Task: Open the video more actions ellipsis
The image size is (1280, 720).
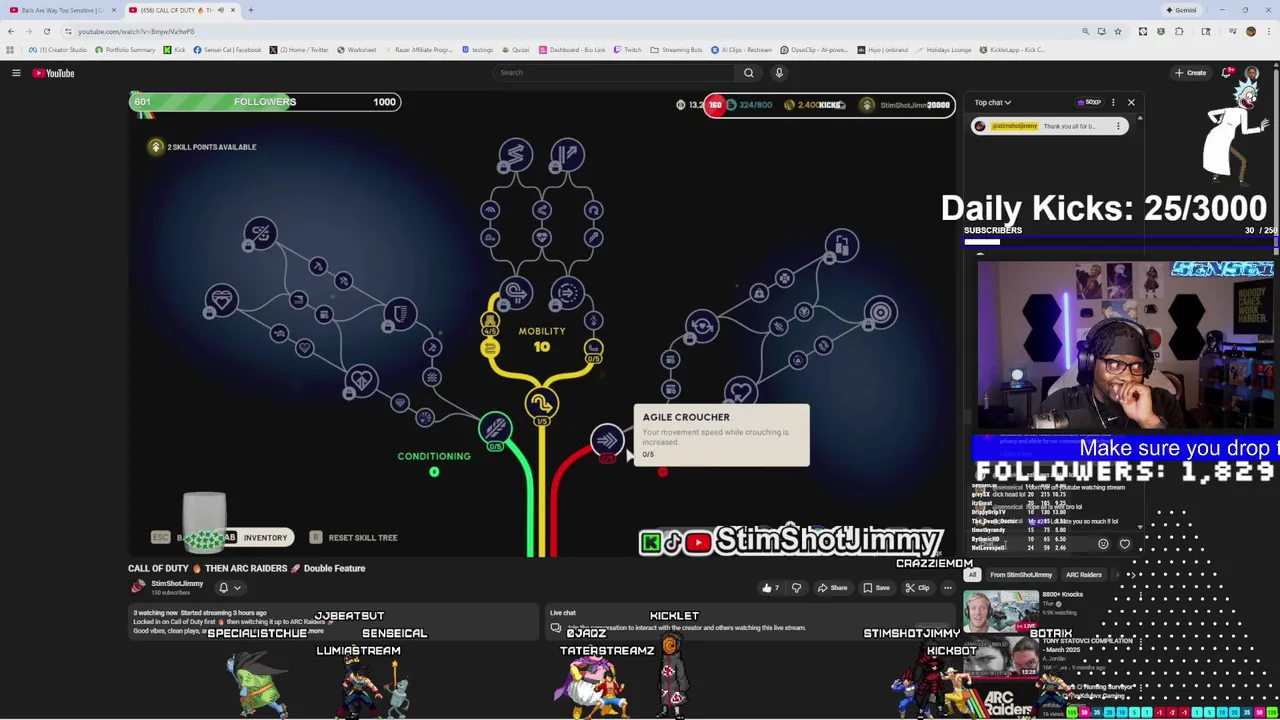Action: pos(947,588)
